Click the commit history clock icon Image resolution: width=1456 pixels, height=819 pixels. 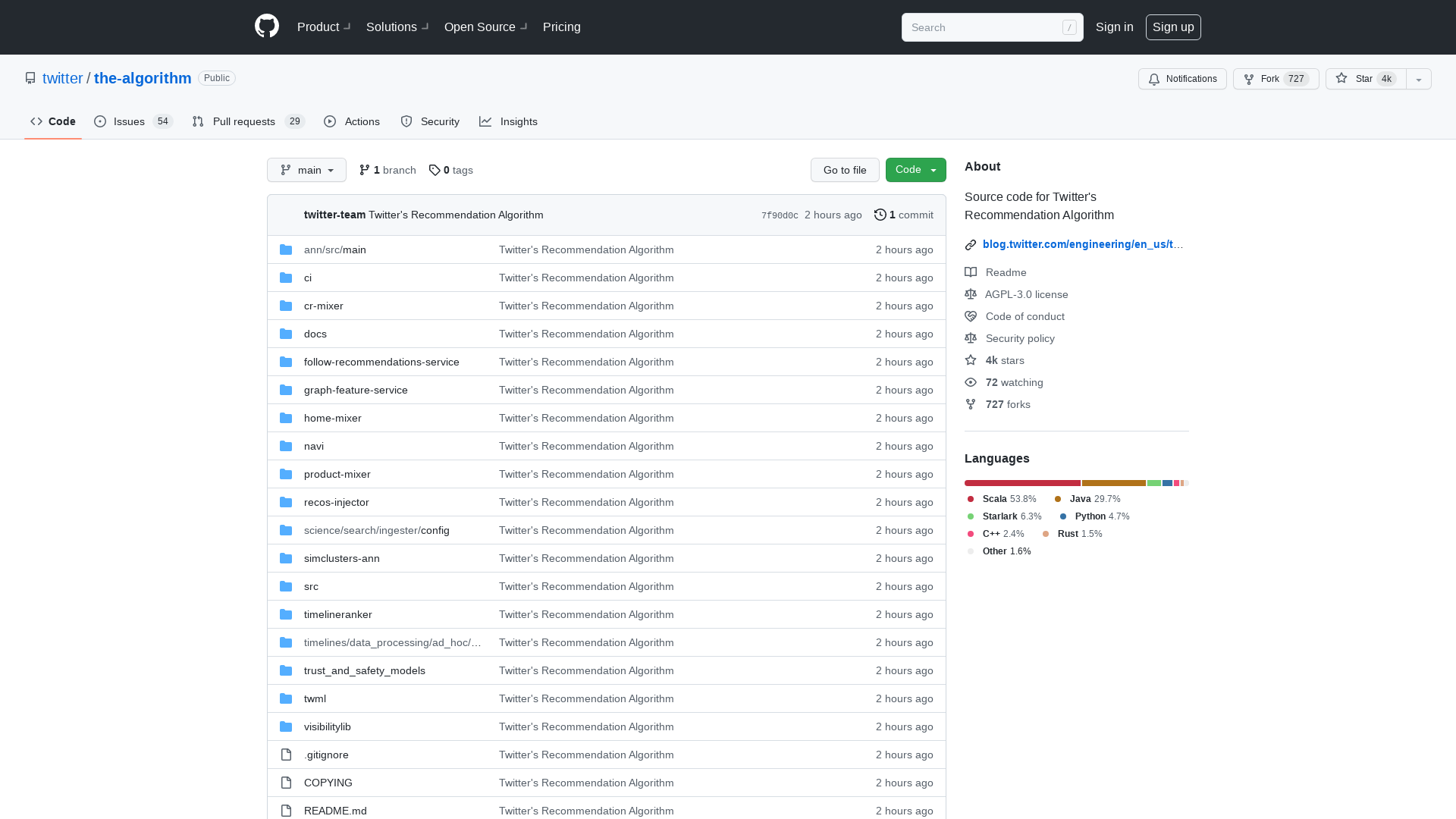click(880, 215)
